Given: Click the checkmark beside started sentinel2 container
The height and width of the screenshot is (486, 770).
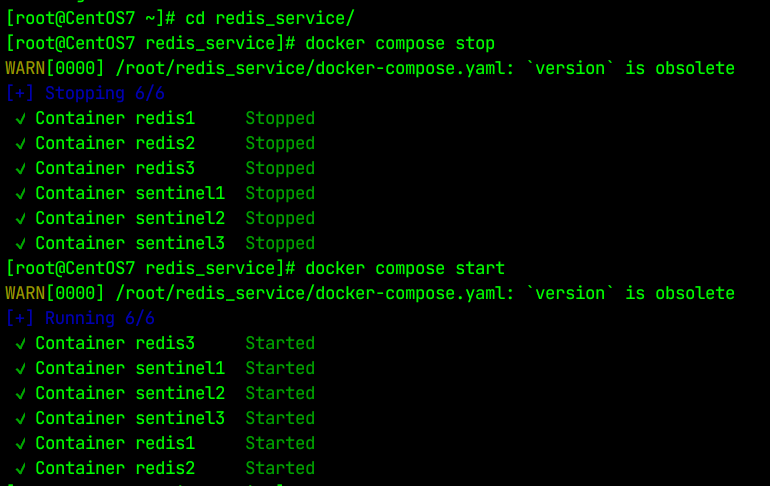Looking at the screenshot, I should point(21,394).
